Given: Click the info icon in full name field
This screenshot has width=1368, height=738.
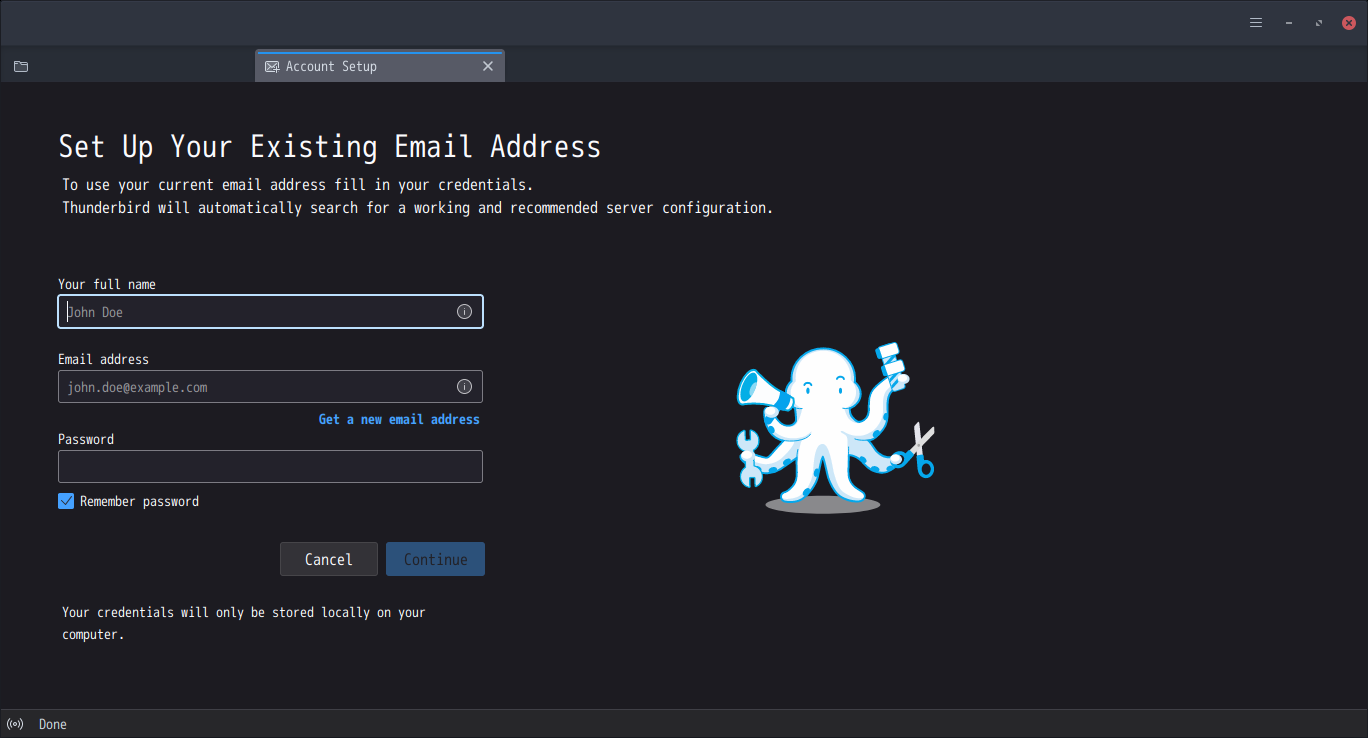Looking at the screenshot, I should tap(464, 312).
